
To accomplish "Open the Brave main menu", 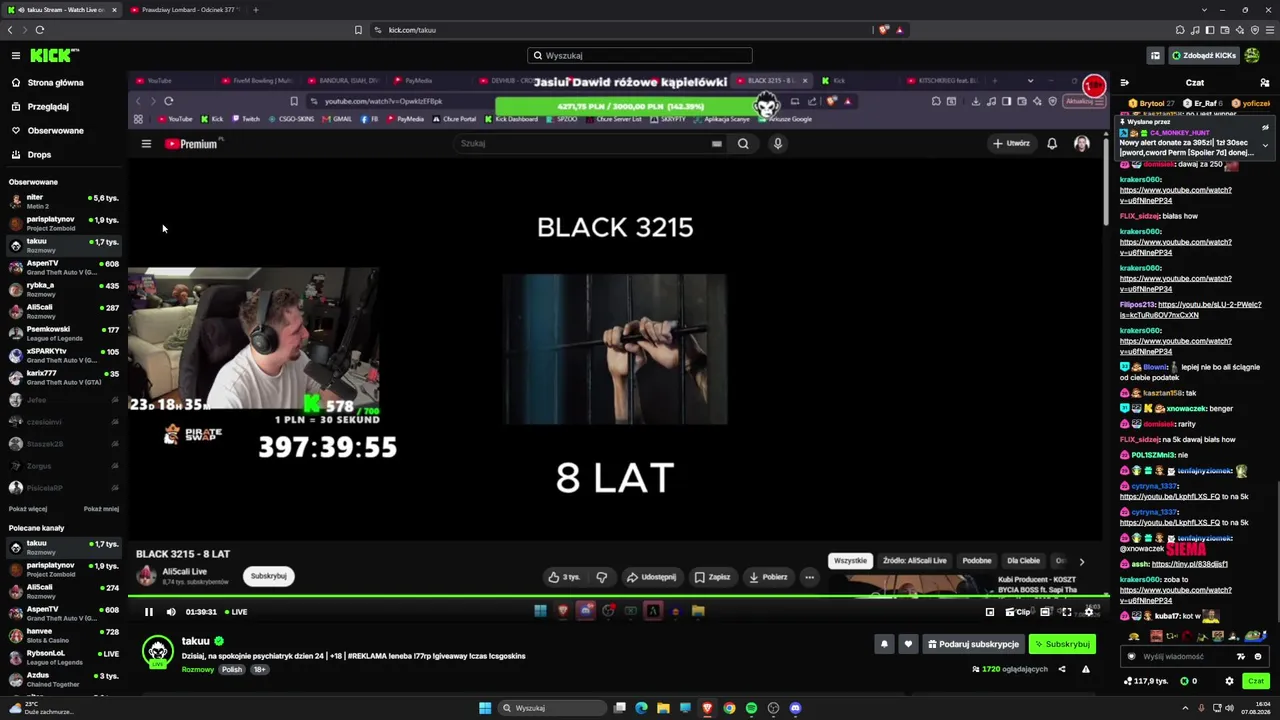I will 1270,30.
